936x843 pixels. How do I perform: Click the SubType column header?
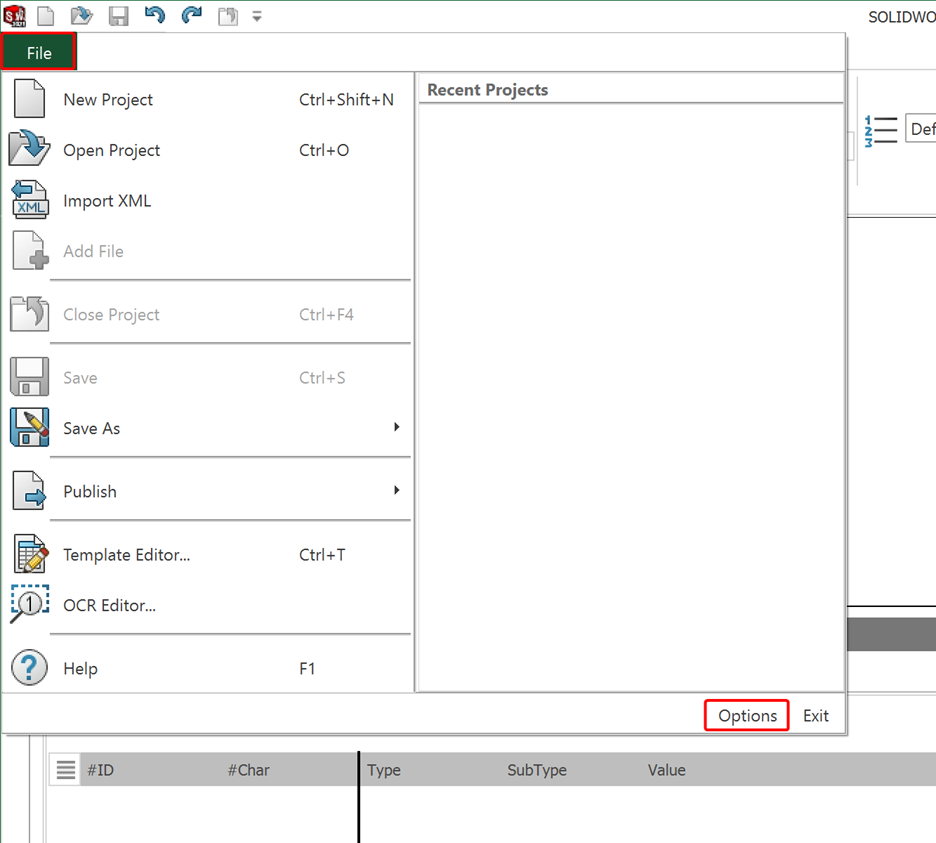[x=537, y=770]
